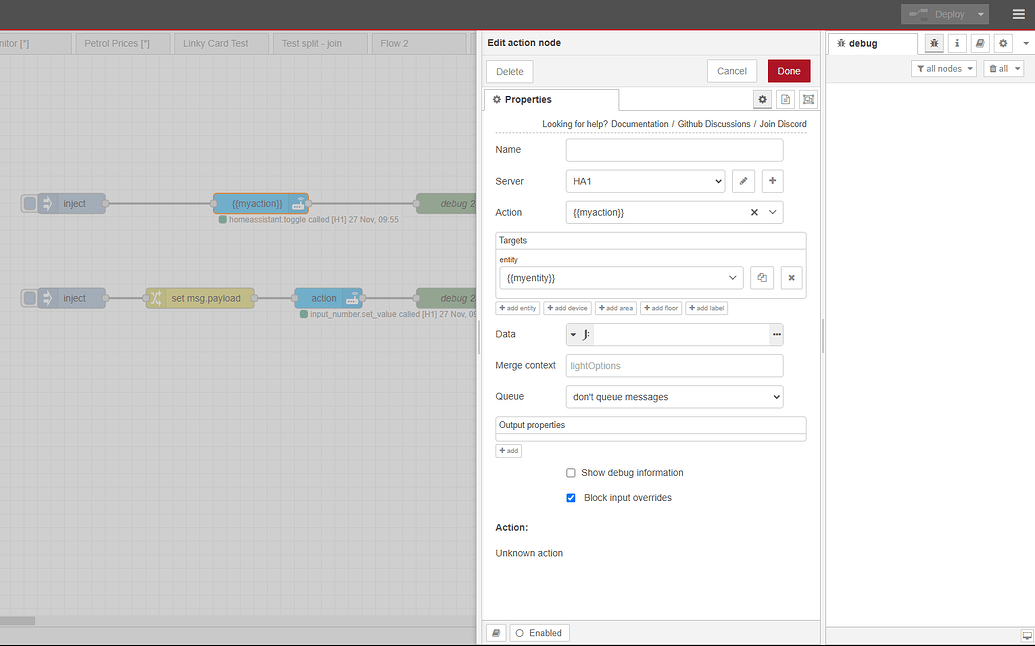The width and height of the screenshot is (1035, 646).
Task: Trigger the upper inject node button
Action: (30, 203)
